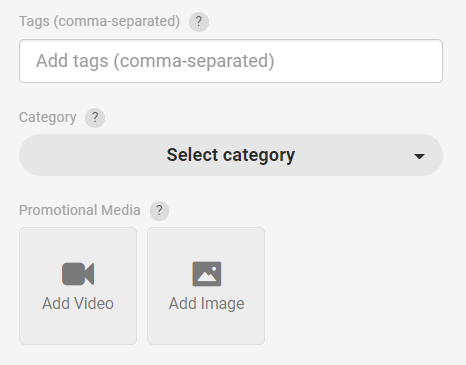Click the help icon beside Tags label
466x365 pixels.
click(199, 22)
